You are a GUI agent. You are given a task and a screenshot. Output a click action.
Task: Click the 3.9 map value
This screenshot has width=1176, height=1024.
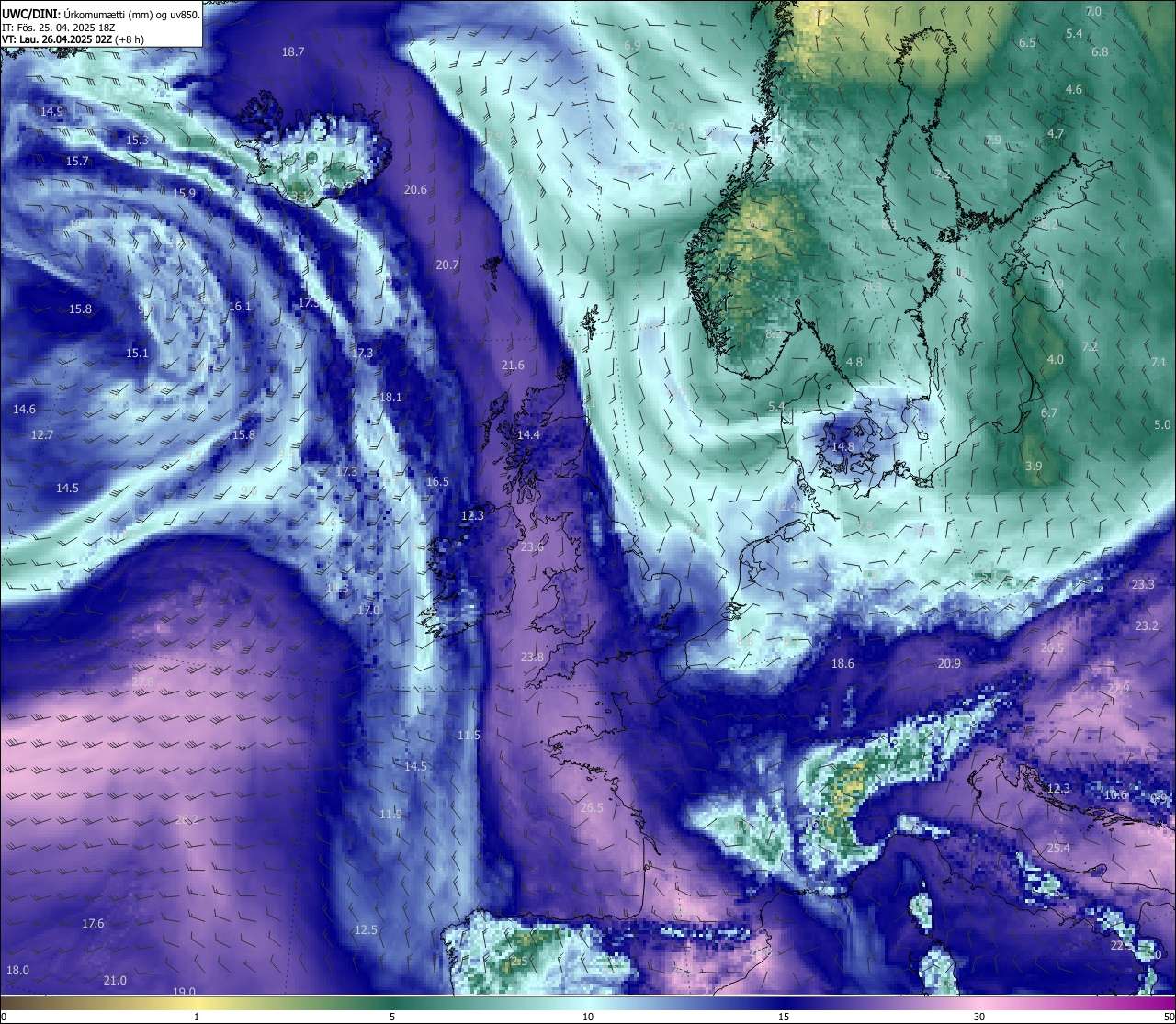pos(1034,467)
